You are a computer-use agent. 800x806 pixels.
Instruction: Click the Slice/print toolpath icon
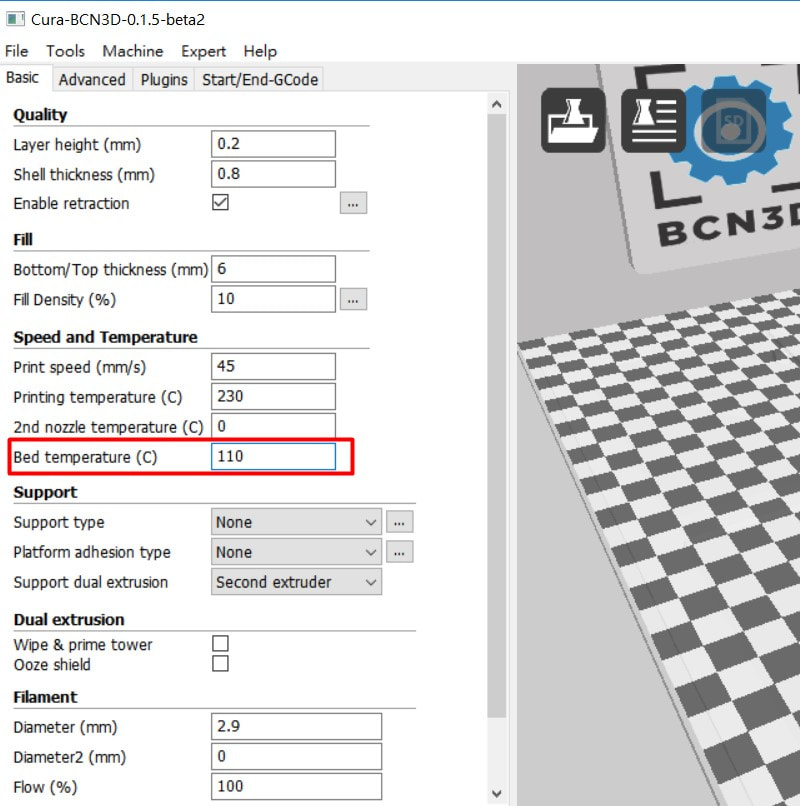click(x=653, y=120)
